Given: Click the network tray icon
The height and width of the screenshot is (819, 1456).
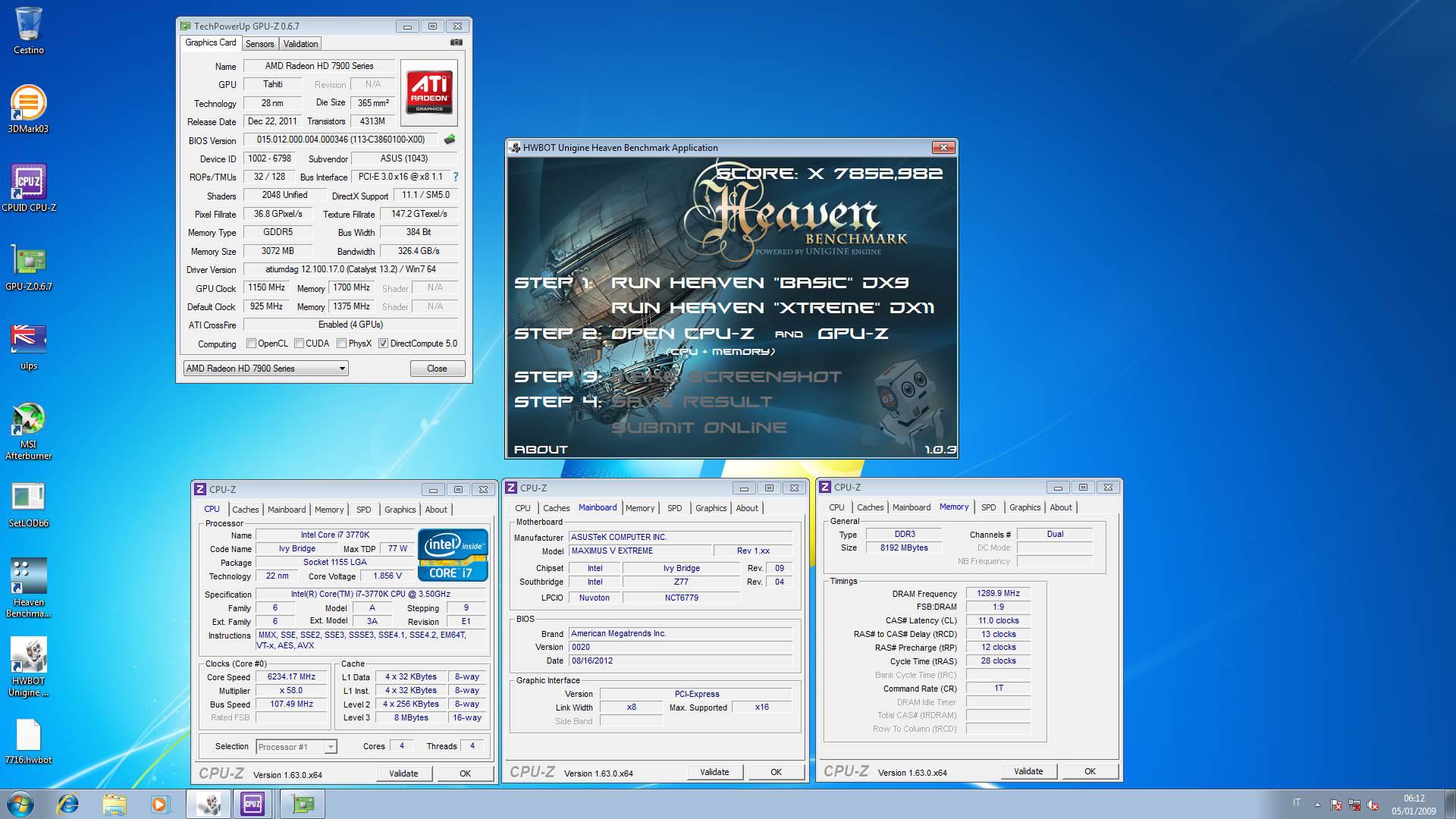Looking at the screenshot, I should [1355, 805].
